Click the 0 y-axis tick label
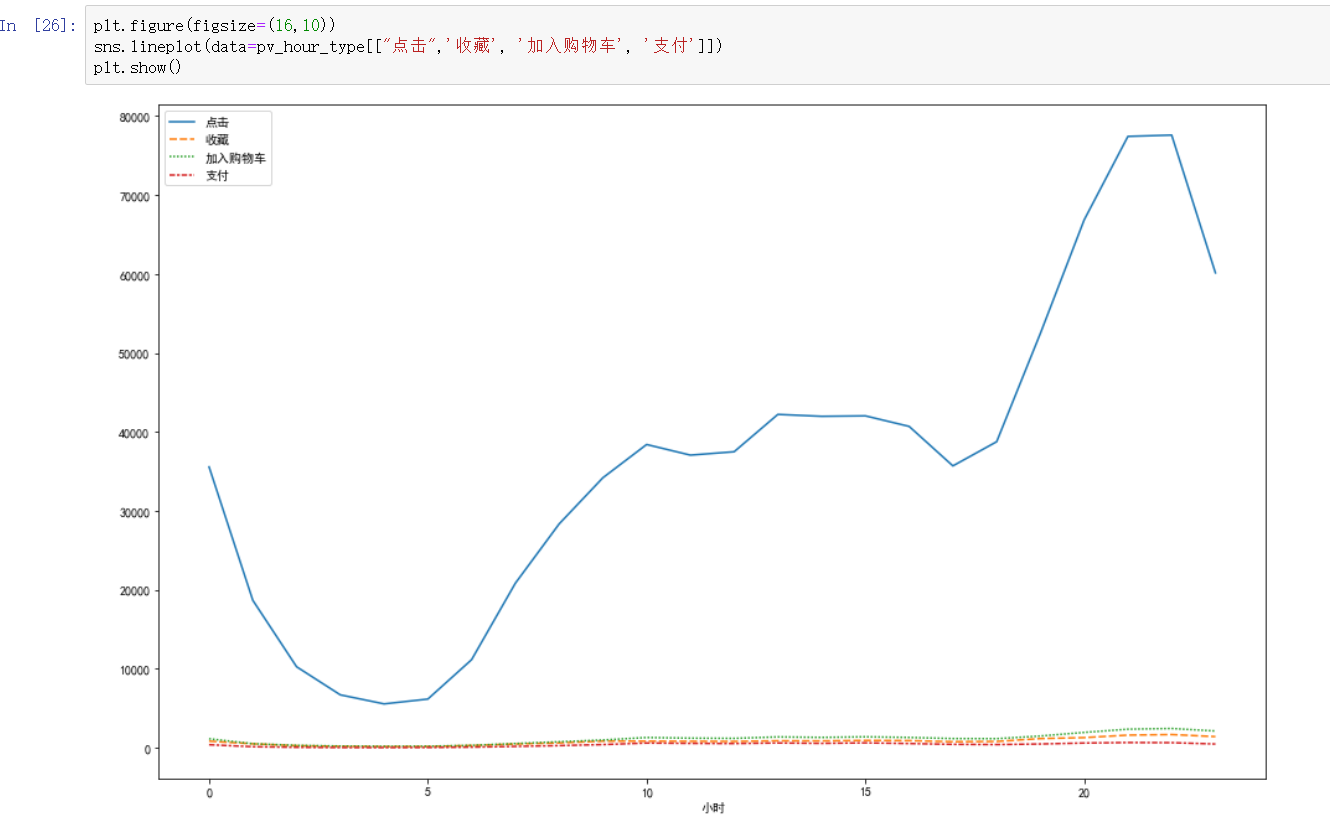 pos(147,749)
